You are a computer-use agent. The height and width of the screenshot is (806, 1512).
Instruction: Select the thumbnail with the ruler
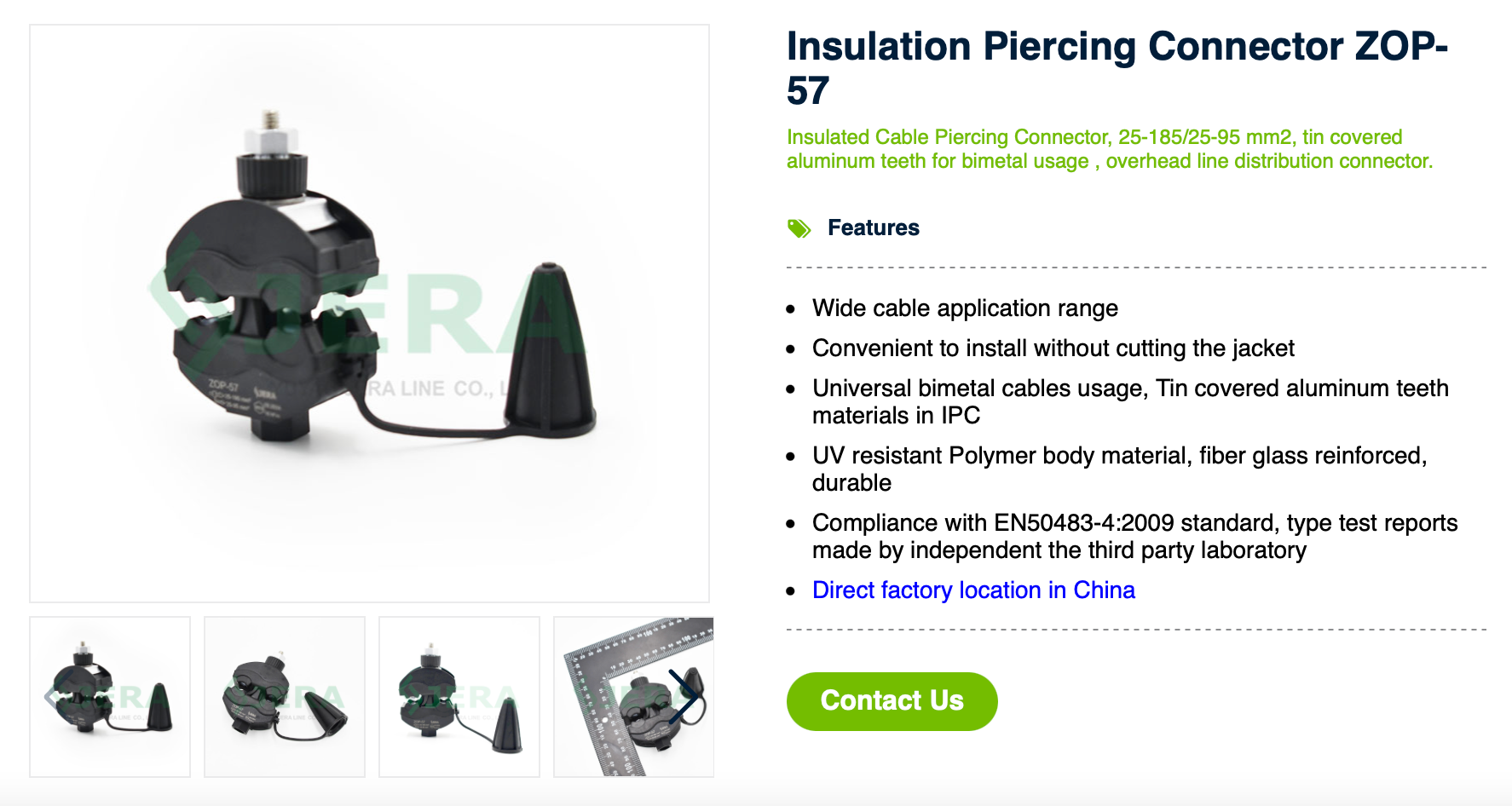tap(633, 697)
